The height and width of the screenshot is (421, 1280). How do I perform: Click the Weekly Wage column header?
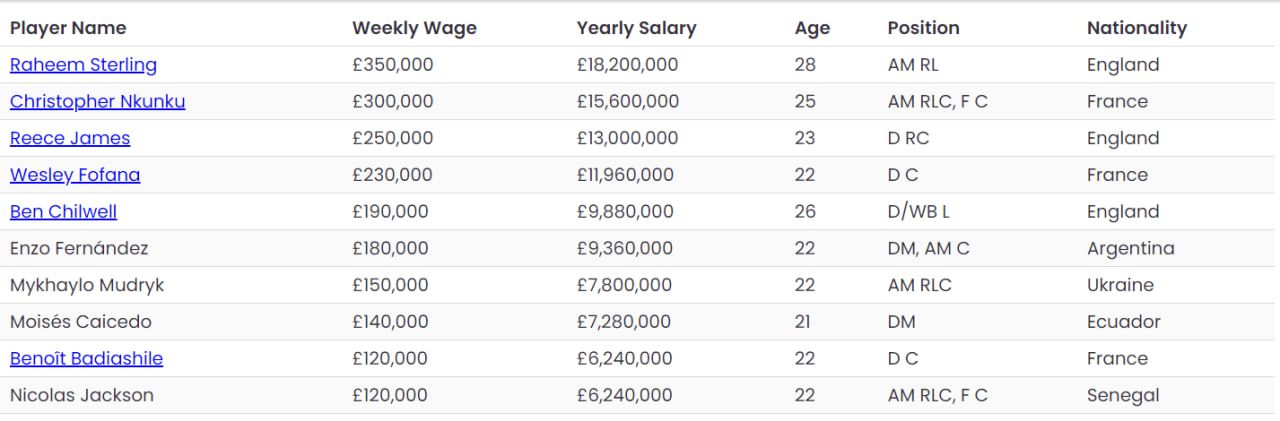point(414,28)
